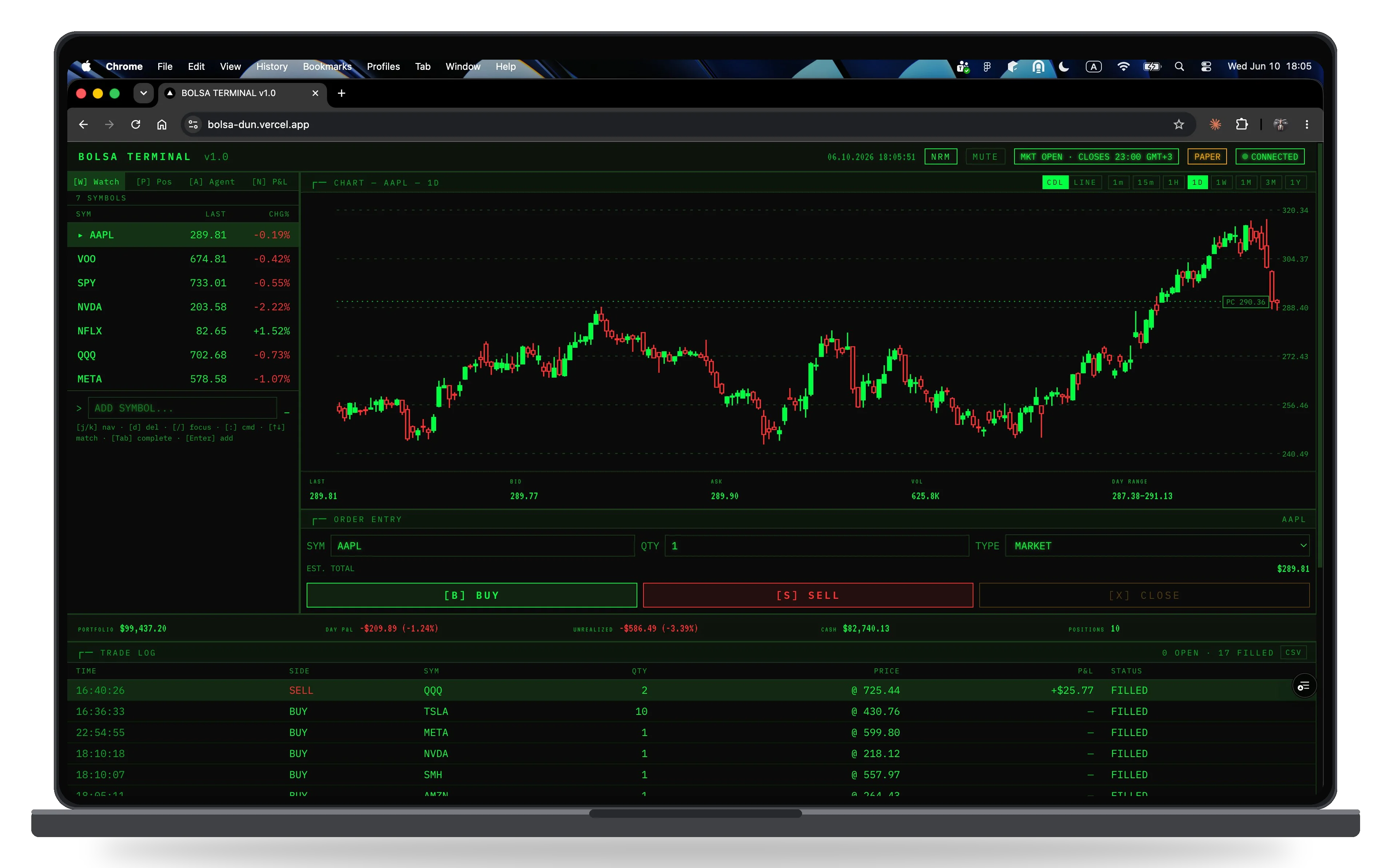This screenshot has height=868, width=1391.
Task: Open the View menu
Action: [x=230, y=67]
